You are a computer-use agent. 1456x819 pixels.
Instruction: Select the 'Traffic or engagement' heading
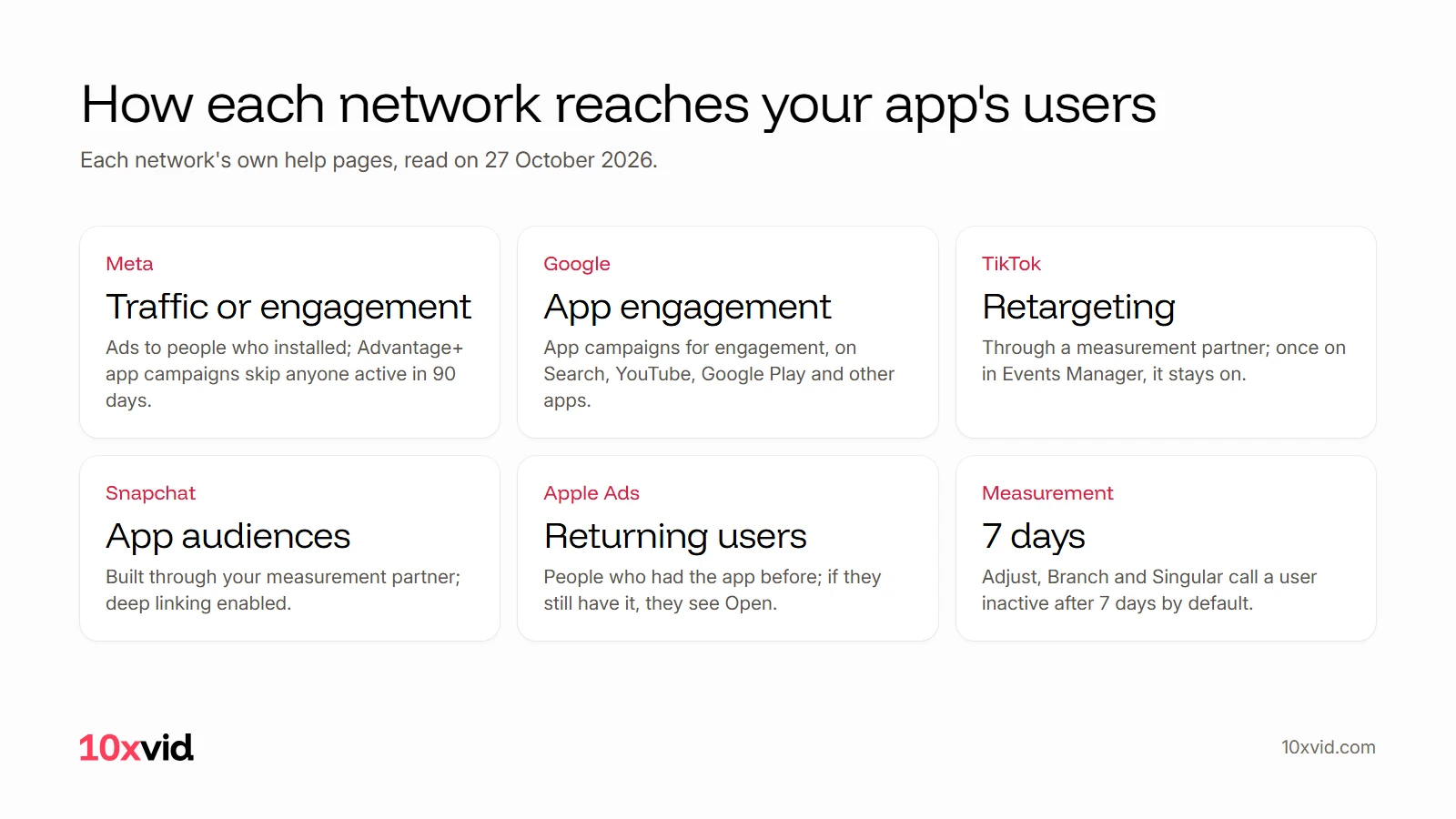point(288,308)
